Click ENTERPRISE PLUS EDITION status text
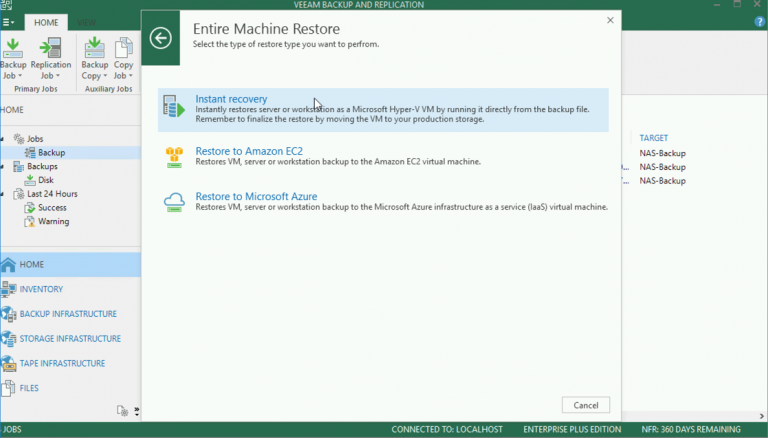 pos(572,430)
